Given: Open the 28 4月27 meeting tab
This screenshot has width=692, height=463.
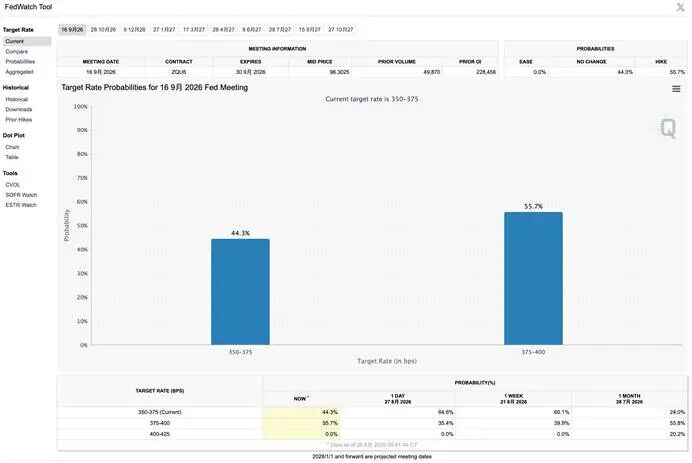Looking at the screenshot, I should click(223, 30).
